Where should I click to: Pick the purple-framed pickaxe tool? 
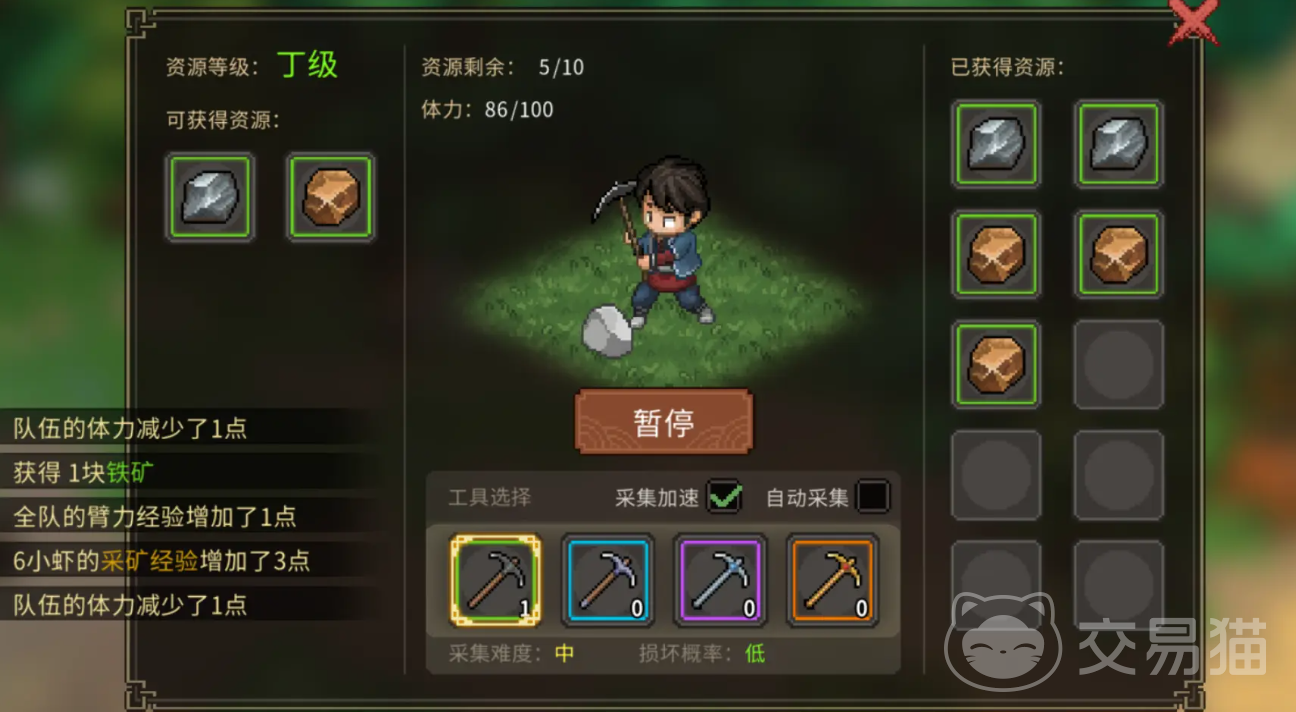point(720,580)
